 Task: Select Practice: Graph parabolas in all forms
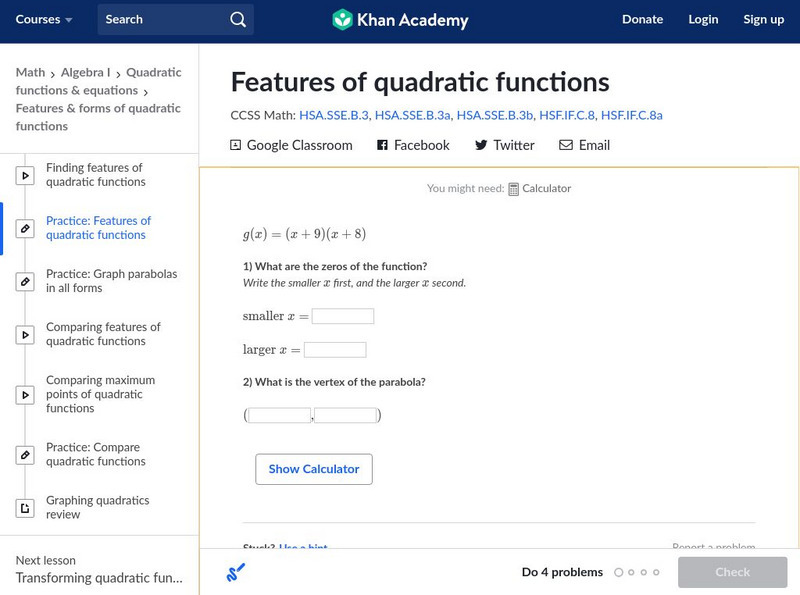point(111,281)
